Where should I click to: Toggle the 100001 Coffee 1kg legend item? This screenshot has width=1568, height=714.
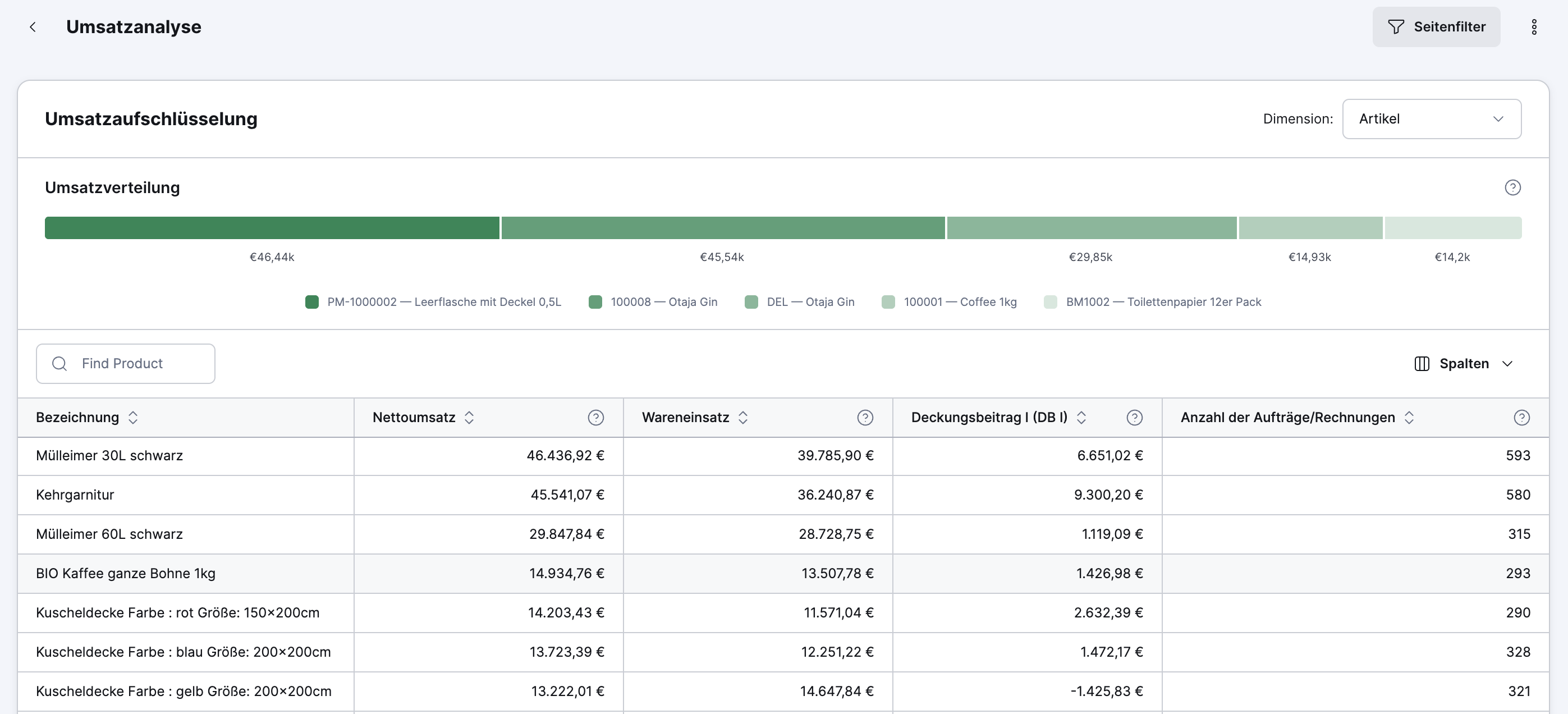pyautogui.click(x=948, y=302)
